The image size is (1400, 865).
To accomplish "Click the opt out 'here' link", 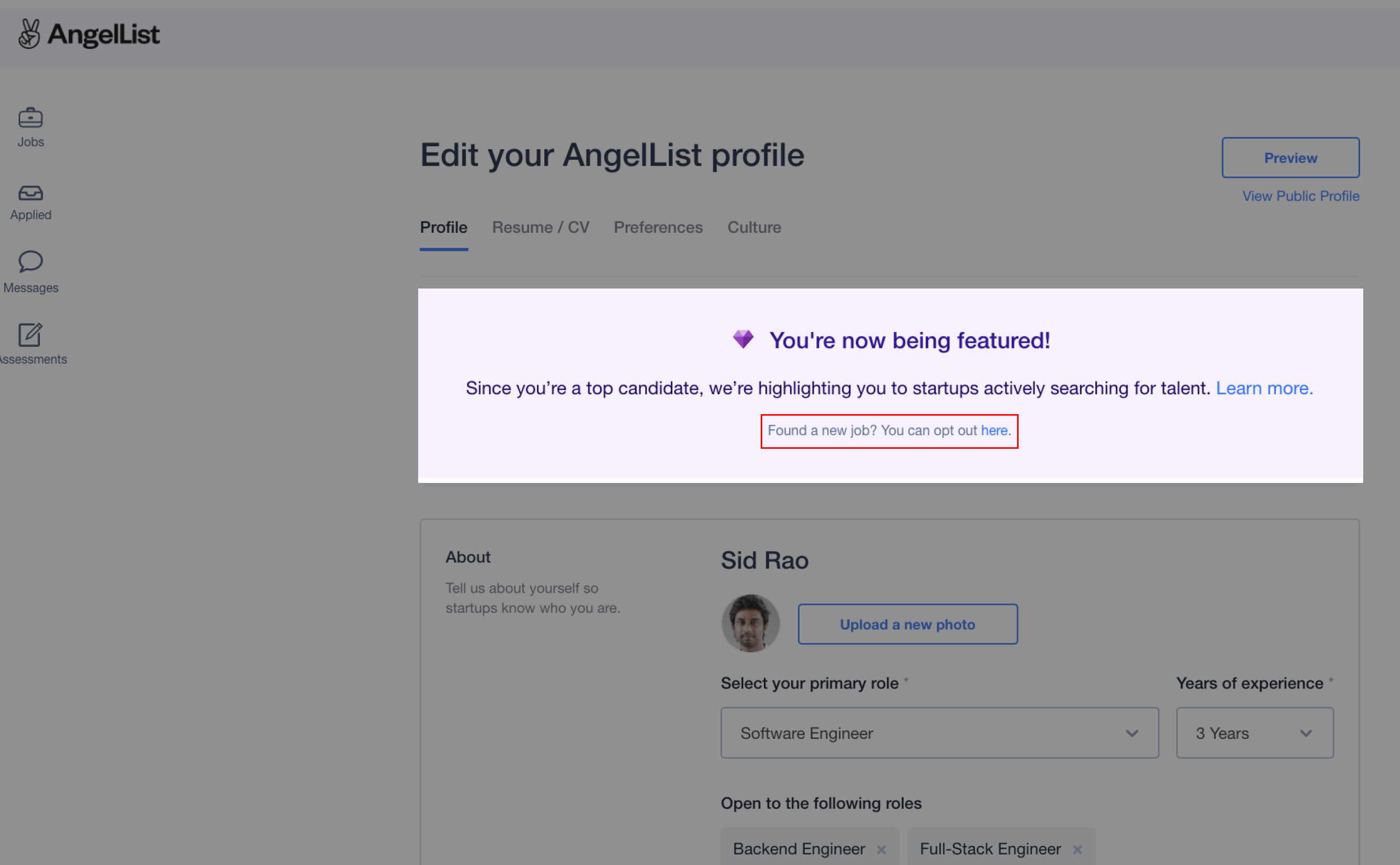I will 994,430.
